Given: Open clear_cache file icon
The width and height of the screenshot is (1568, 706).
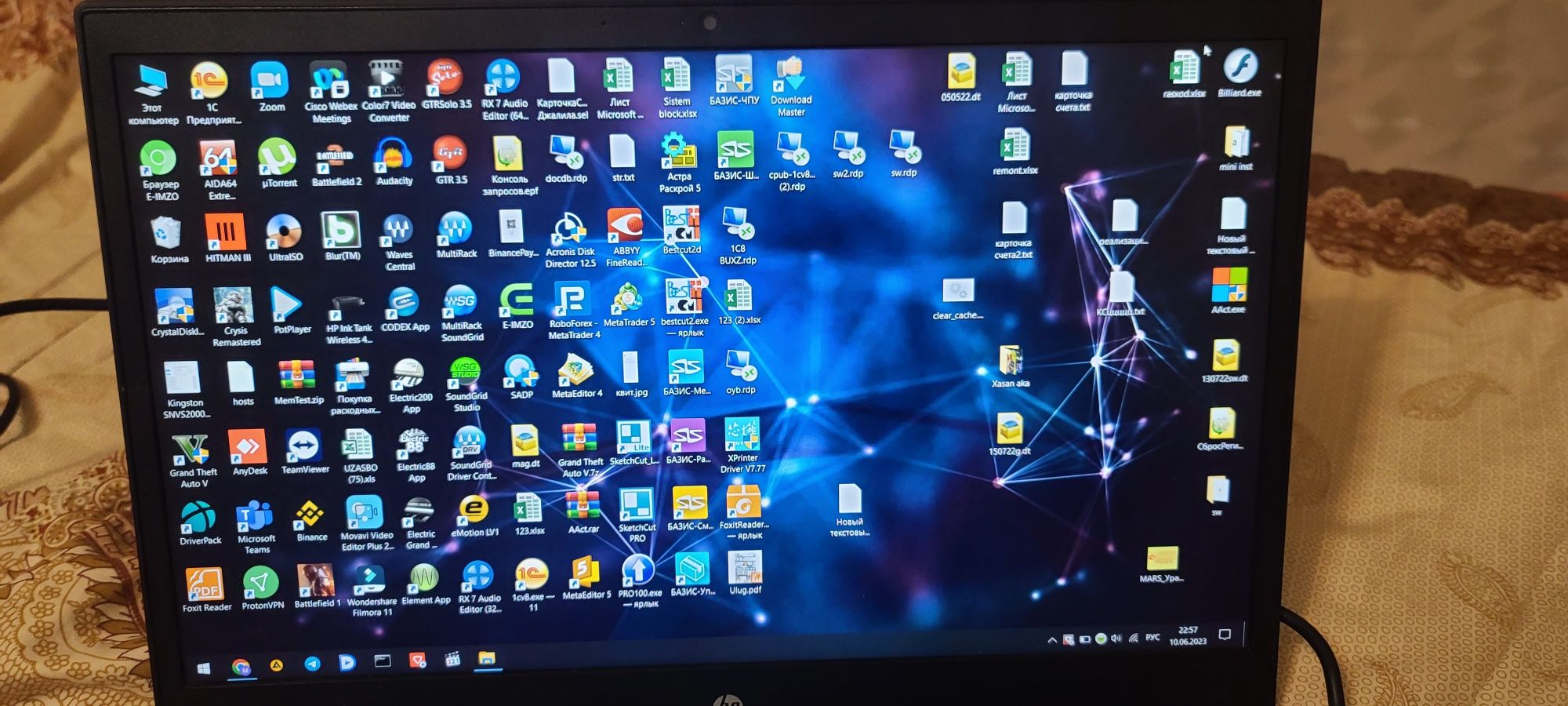Looking at the screenshot, I should 957,300.
